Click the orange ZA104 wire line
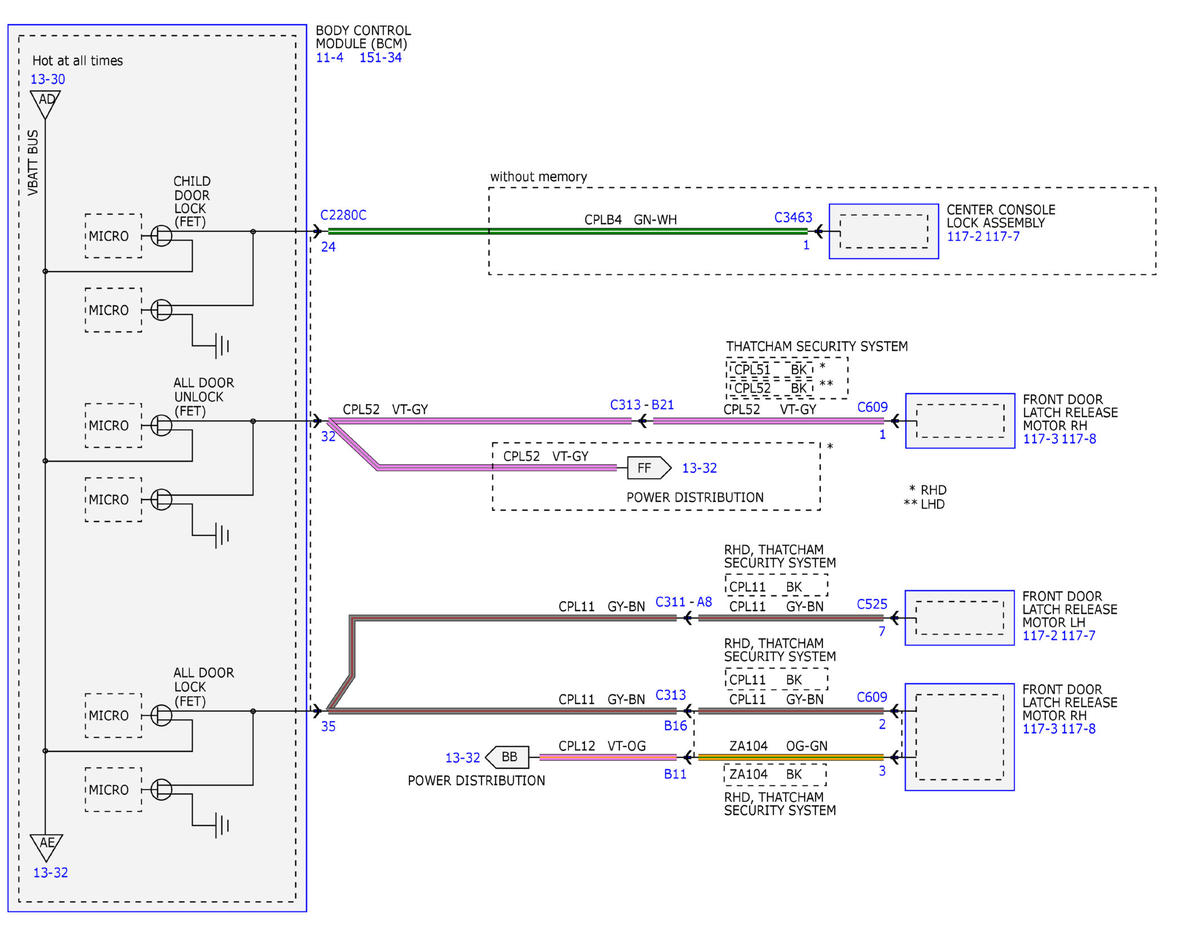Image resolution: width=1200 pixels, height=927 pixels. click(790, 757)
